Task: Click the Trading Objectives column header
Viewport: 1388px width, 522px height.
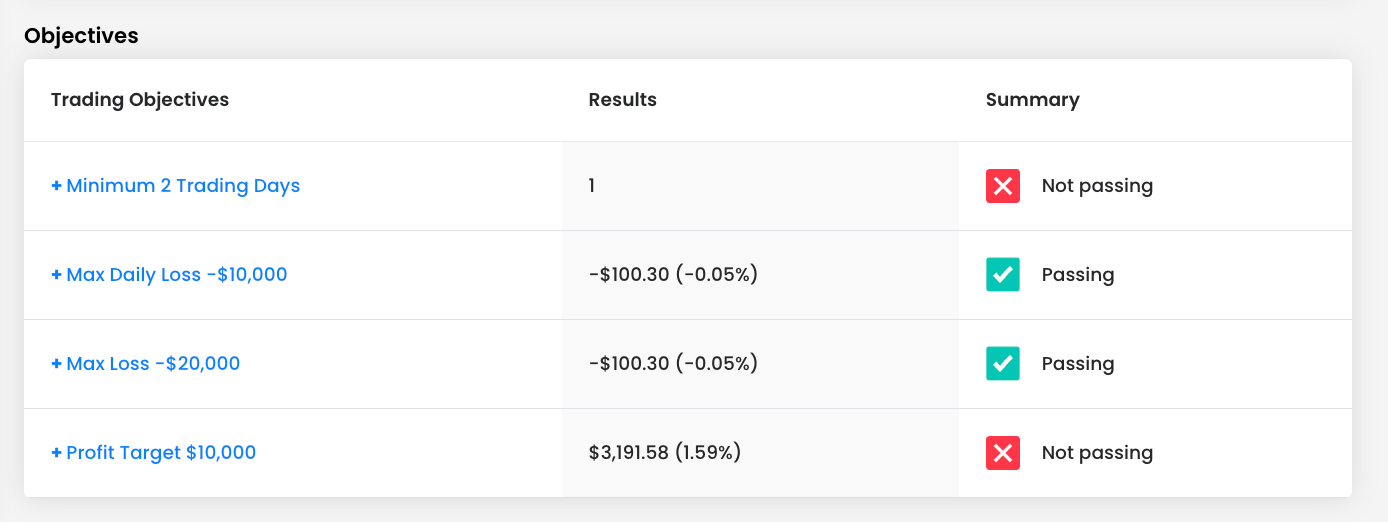Action: click(x=140, y=100)
